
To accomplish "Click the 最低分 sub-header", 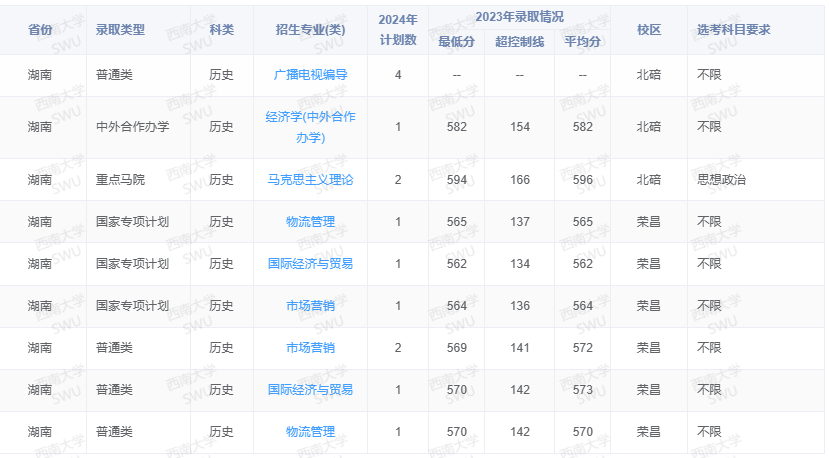I will [456, 42].
